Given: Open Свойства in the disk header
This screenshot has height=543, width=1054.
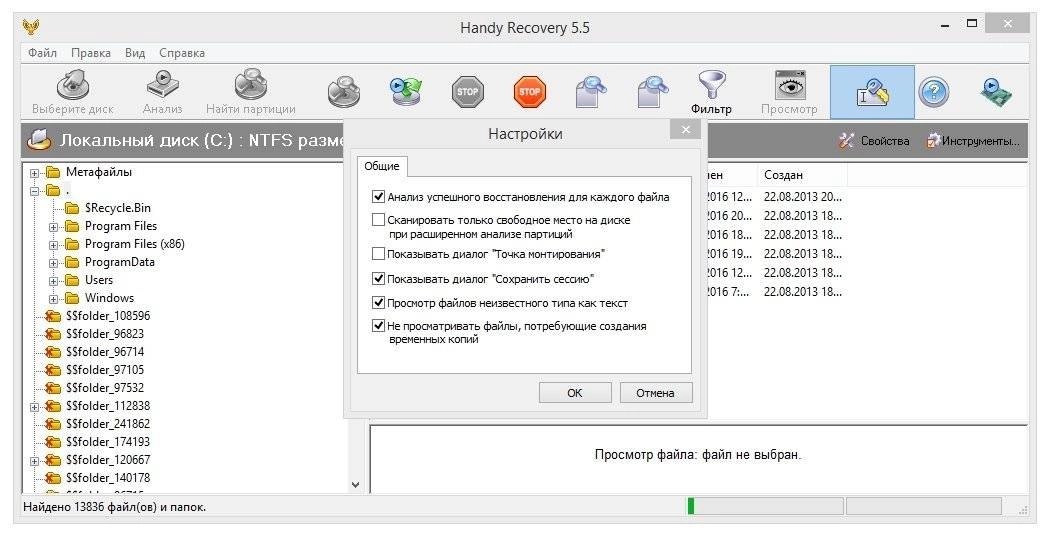Looking at the screenshot, I should pyautogui.click(x=874, y=140).
